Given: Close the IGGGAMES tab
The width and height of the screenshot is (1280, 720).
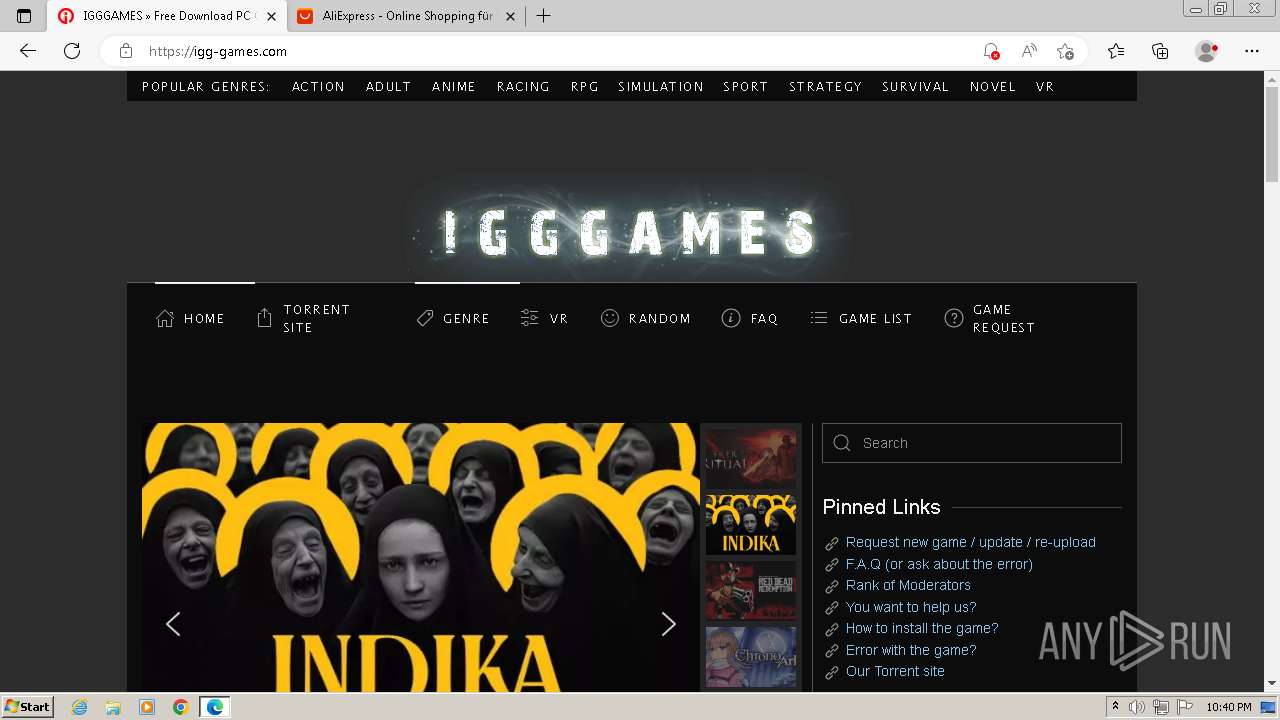Looking at the screenshot, I should 271,16.
